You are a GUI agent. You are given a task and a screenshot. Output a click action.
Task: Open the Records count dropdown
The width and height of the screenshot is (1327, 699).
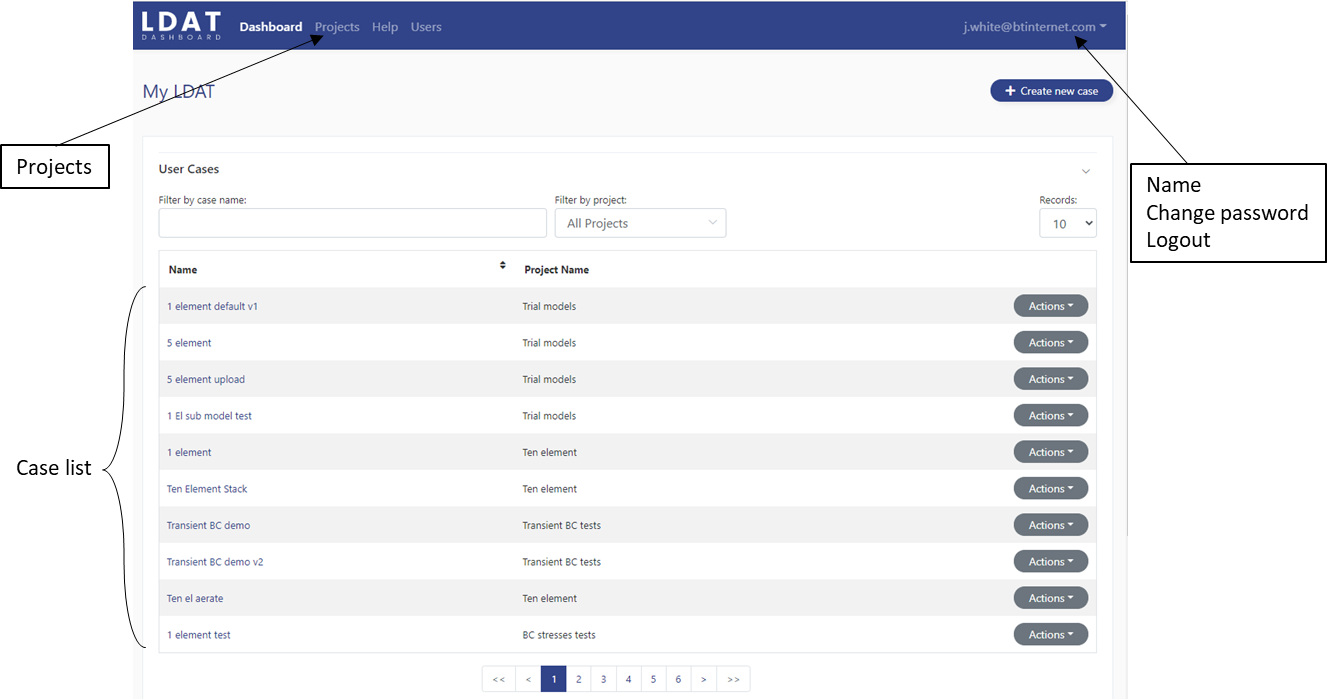[x=1067, y=223]
